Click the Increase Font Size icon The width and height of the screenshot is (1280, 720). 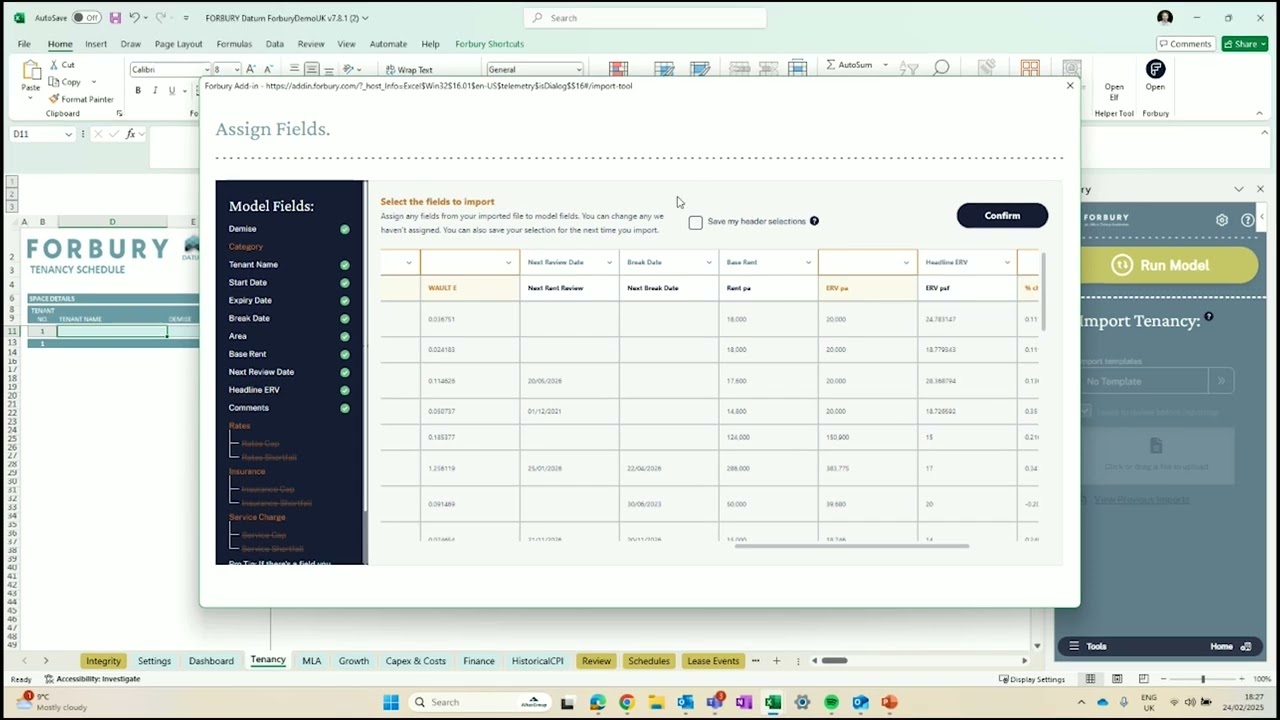[x=250, y=69]
